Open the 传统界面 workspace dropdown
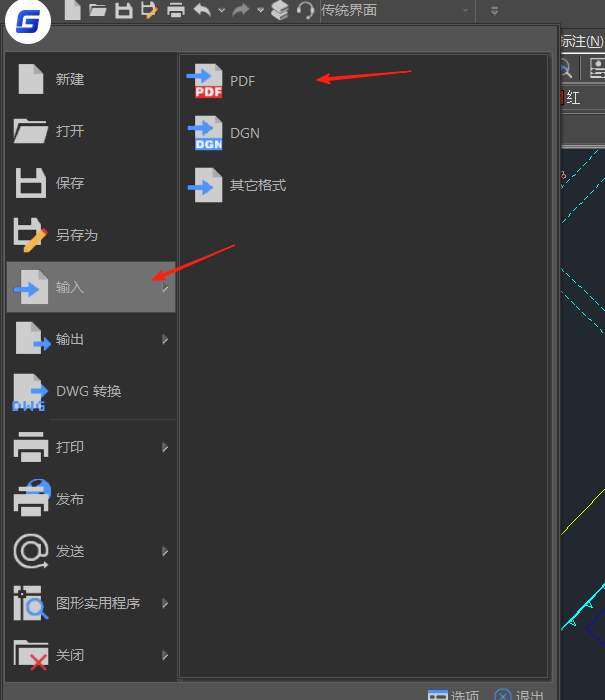The height and width of the screenshot is (700, 605). [396, 10]
